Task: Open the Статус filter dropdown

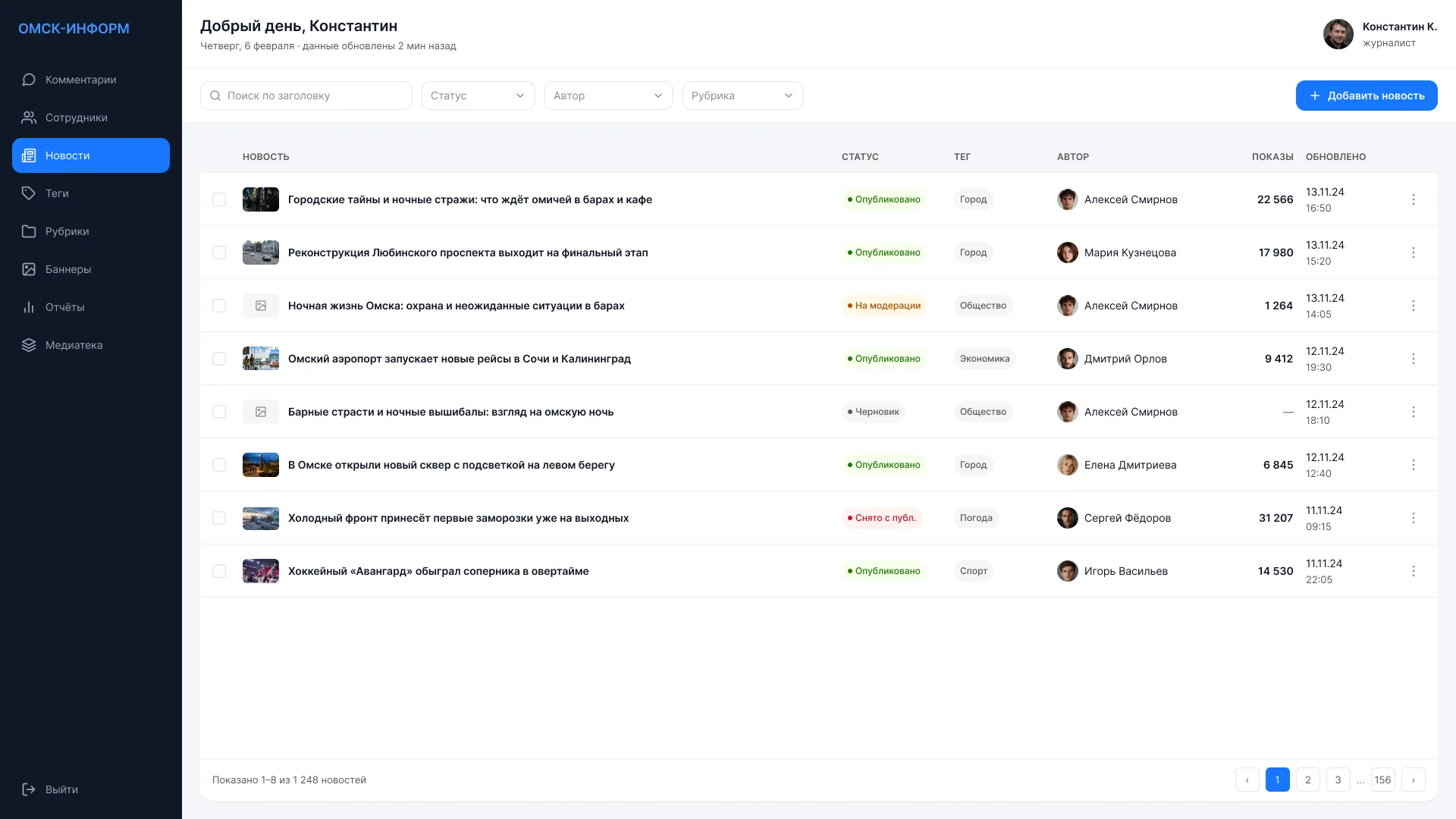Action: coord(479,96)
